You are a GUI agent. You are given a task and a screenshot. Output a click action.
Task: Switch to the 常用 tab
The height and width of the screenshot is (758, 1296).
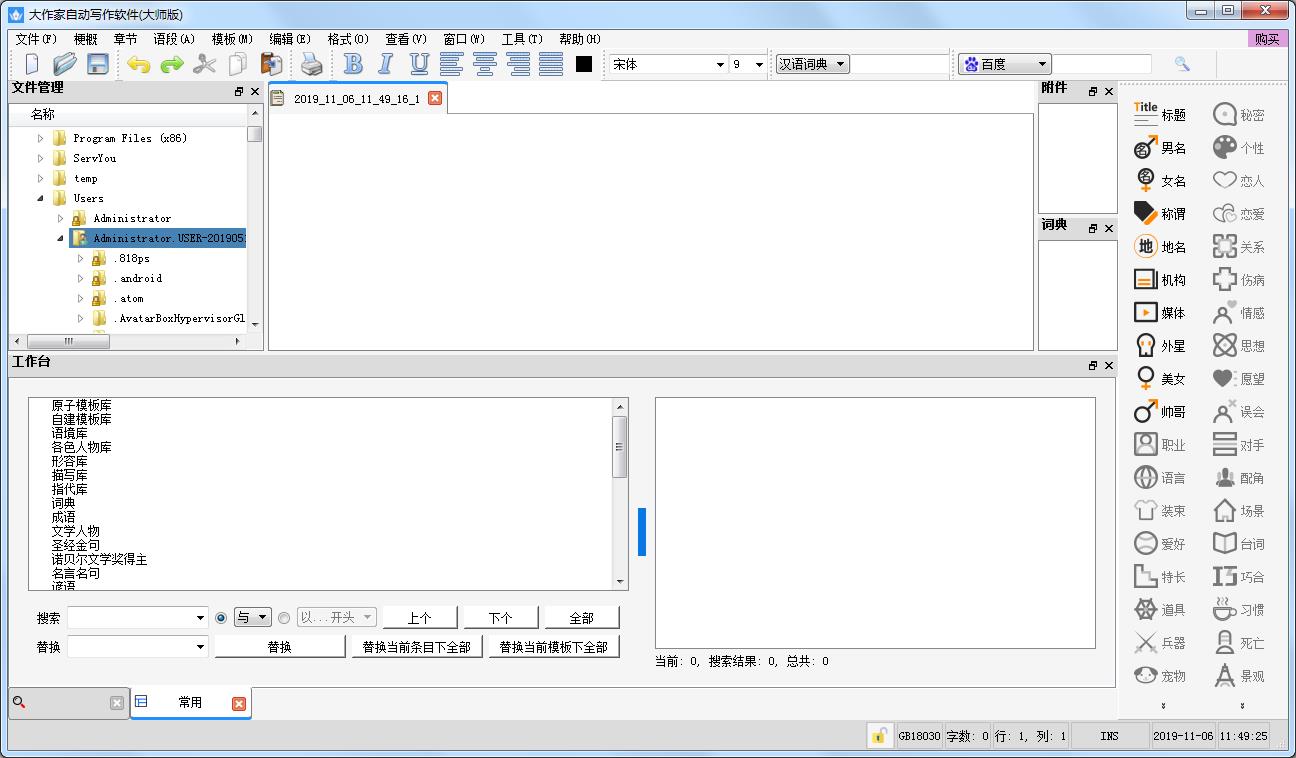(x=190, y=703)
